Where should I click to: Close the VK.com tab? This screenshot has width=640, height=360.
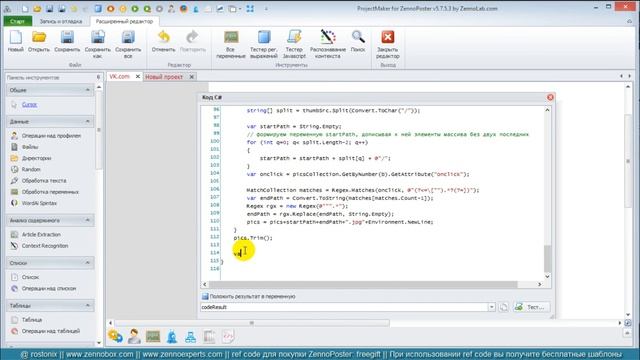pos(138,76)
